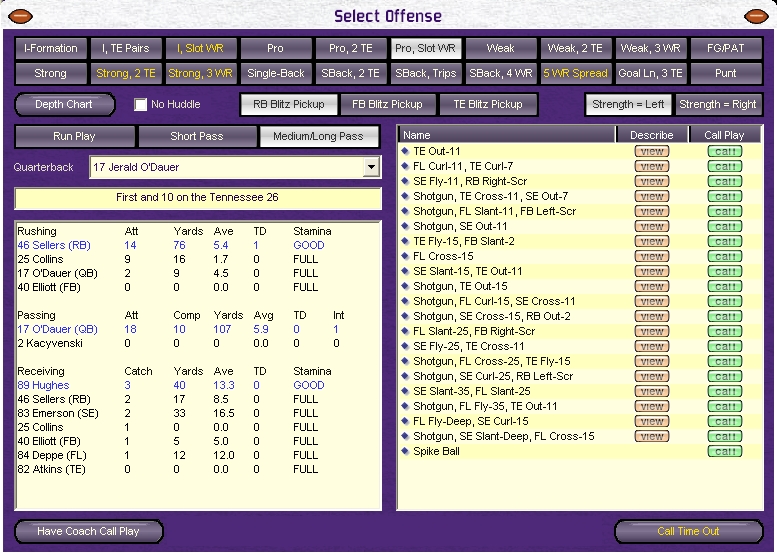The width and height of the screenshot is (777, 555).
Task: Click Call Time Out button
Action: [x=688, y=531]
